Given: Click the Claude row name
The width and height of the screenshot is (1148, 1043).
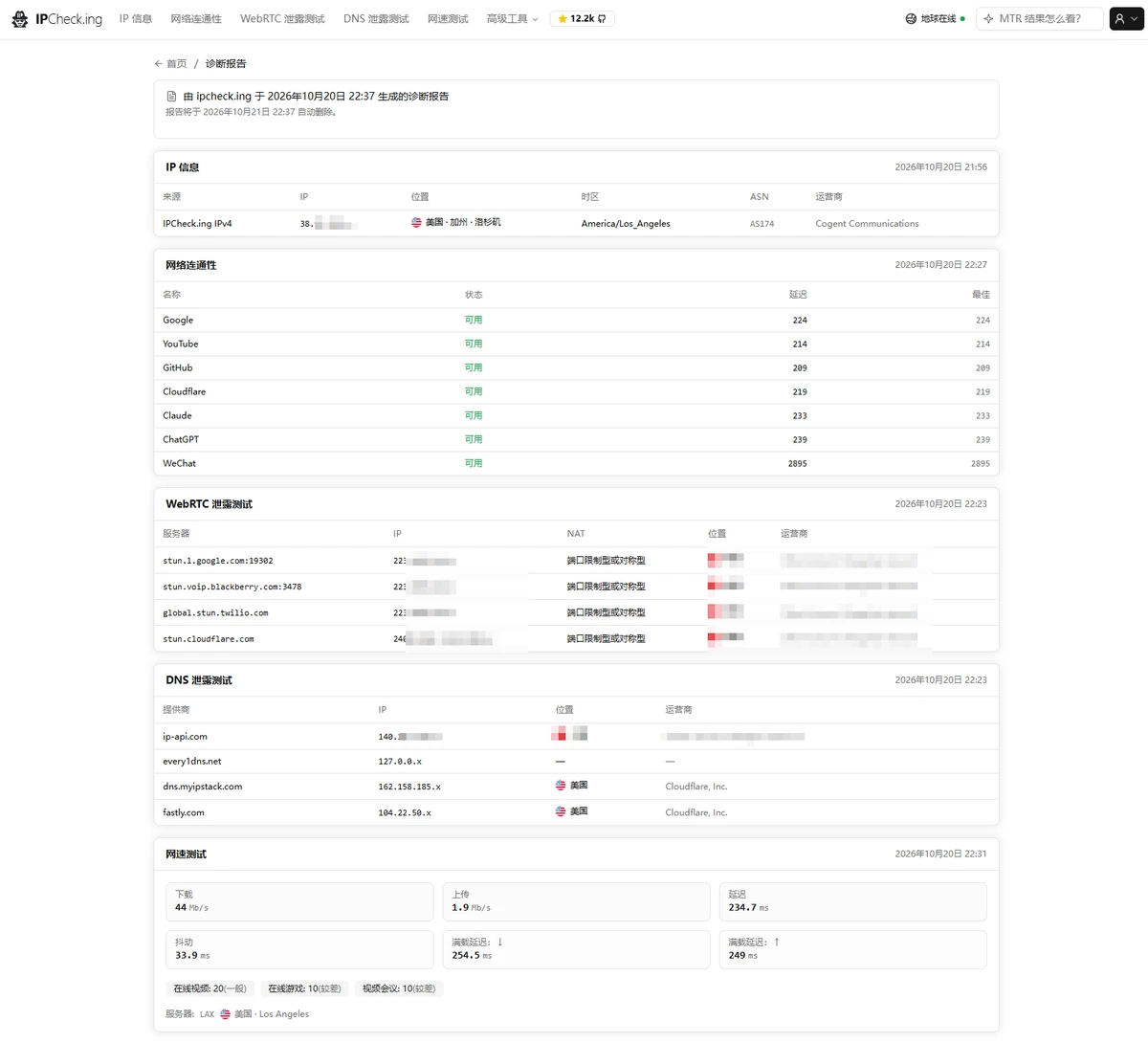Looking at the screenshot, I should point(177,416).
